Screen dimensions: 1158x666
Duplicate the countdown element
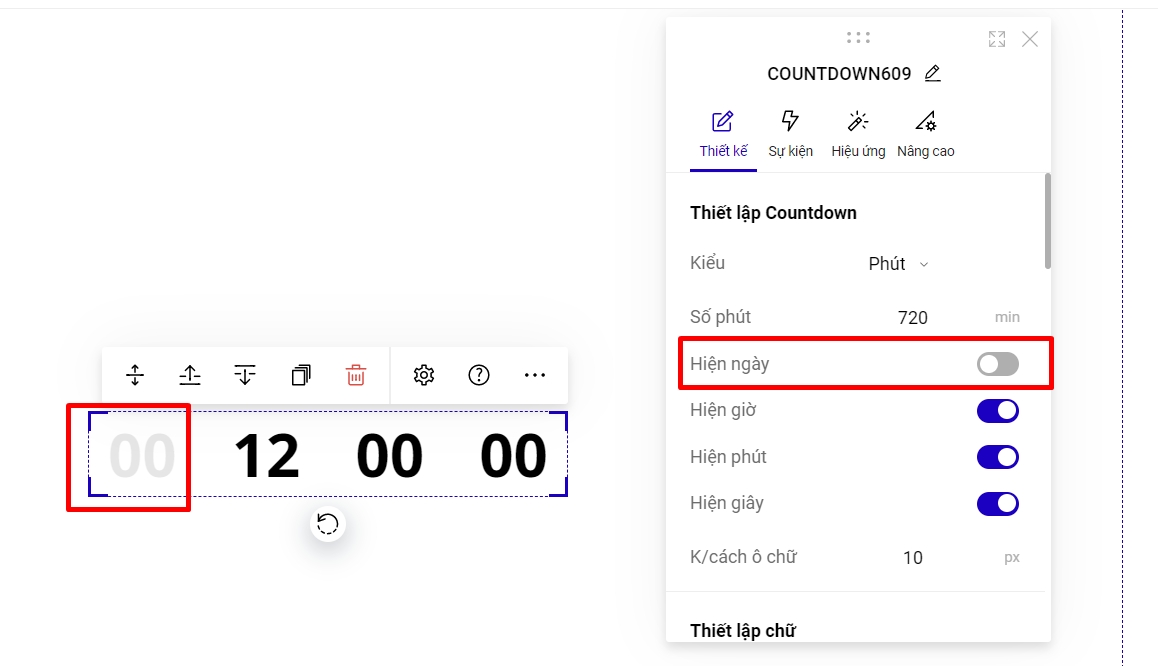tap(301, 375)
